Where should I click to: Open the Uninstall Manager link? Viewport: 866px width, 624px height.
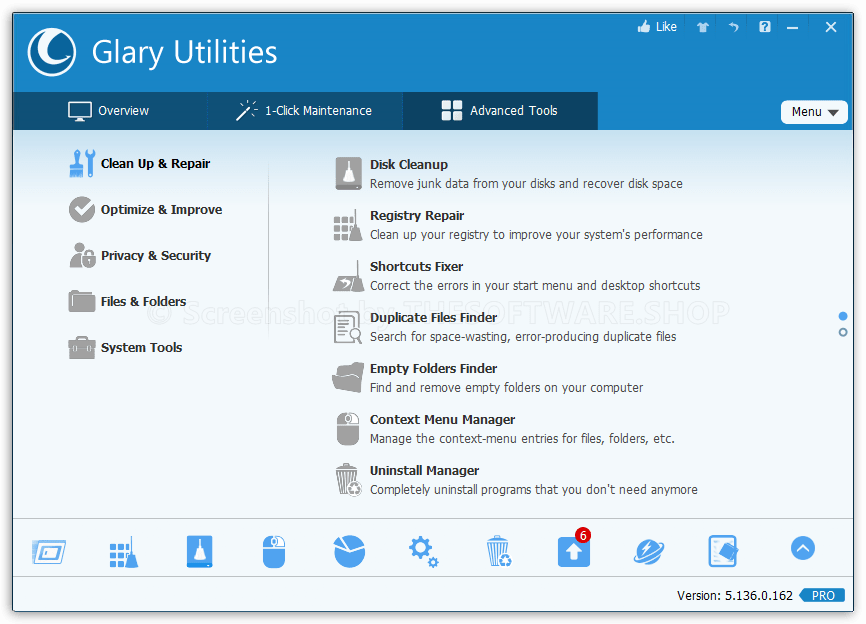pos(424,470)
